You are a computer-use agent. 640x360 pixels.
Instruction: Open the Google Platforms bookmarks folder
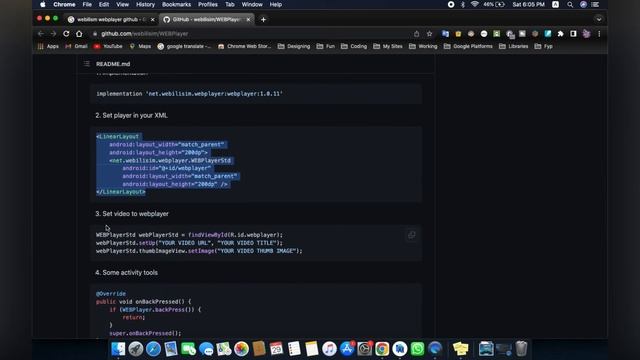[468, 47]
